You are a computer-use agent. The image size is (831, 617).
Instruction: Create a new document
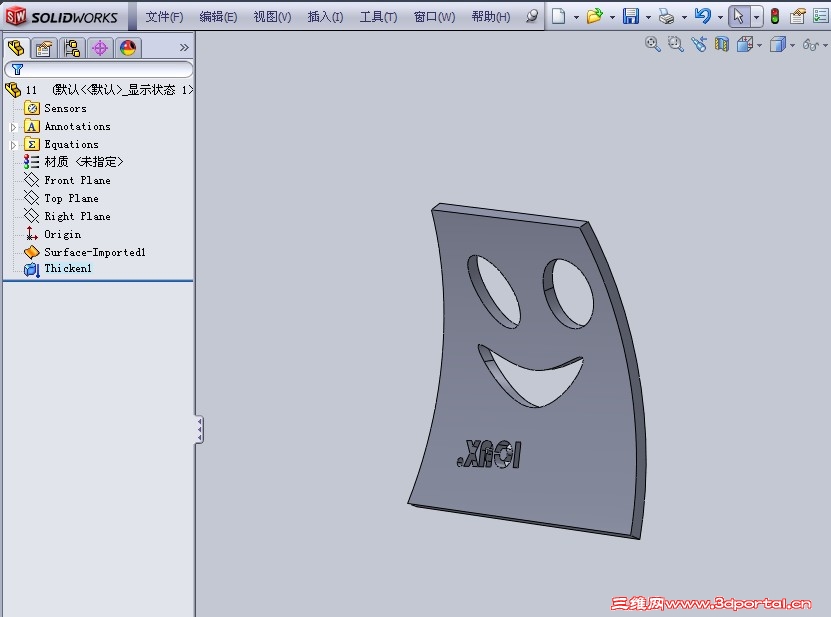[x=558, y=16]
